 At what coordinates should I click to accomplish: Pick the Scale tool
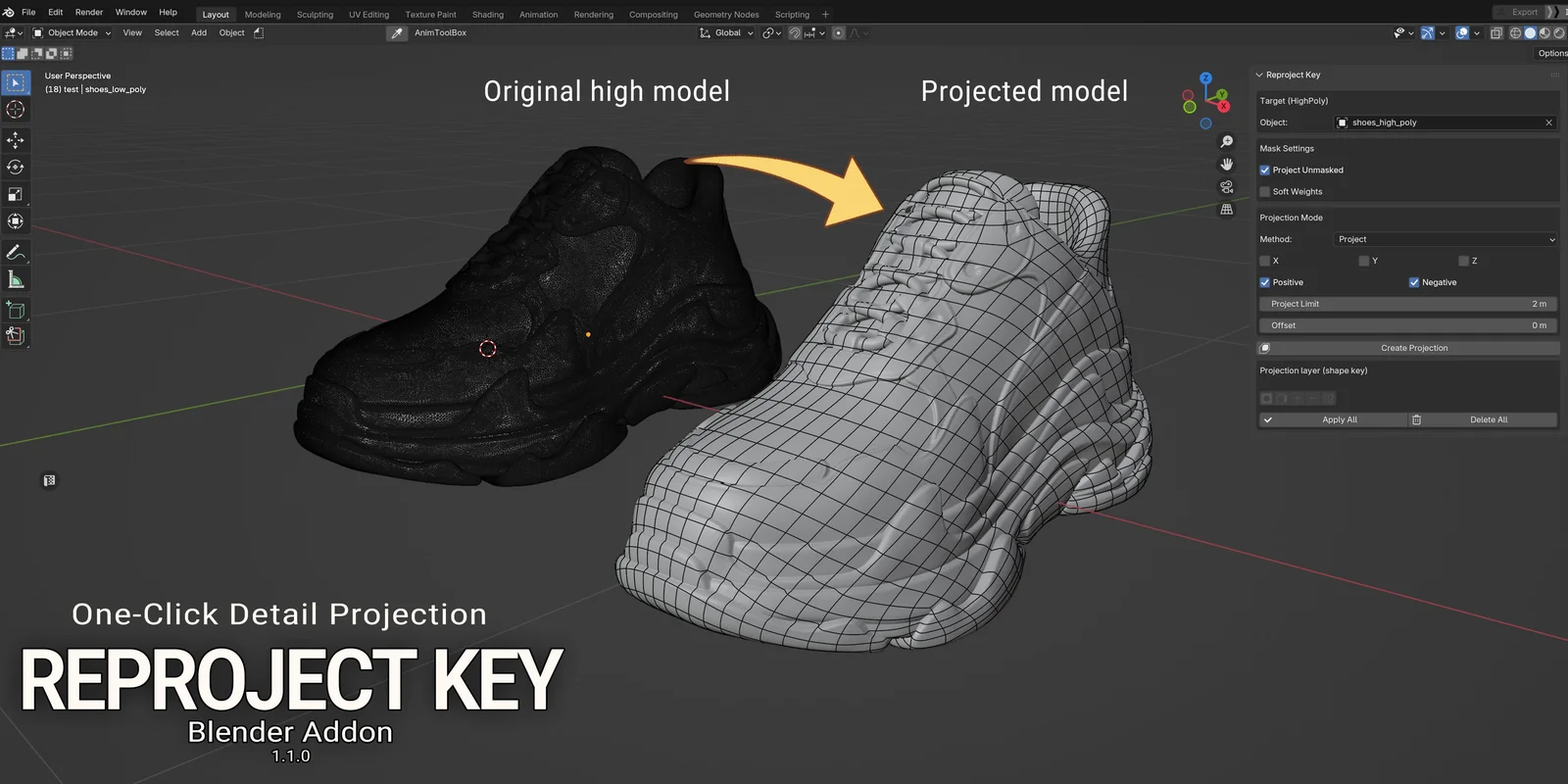[x=16, y=194]
